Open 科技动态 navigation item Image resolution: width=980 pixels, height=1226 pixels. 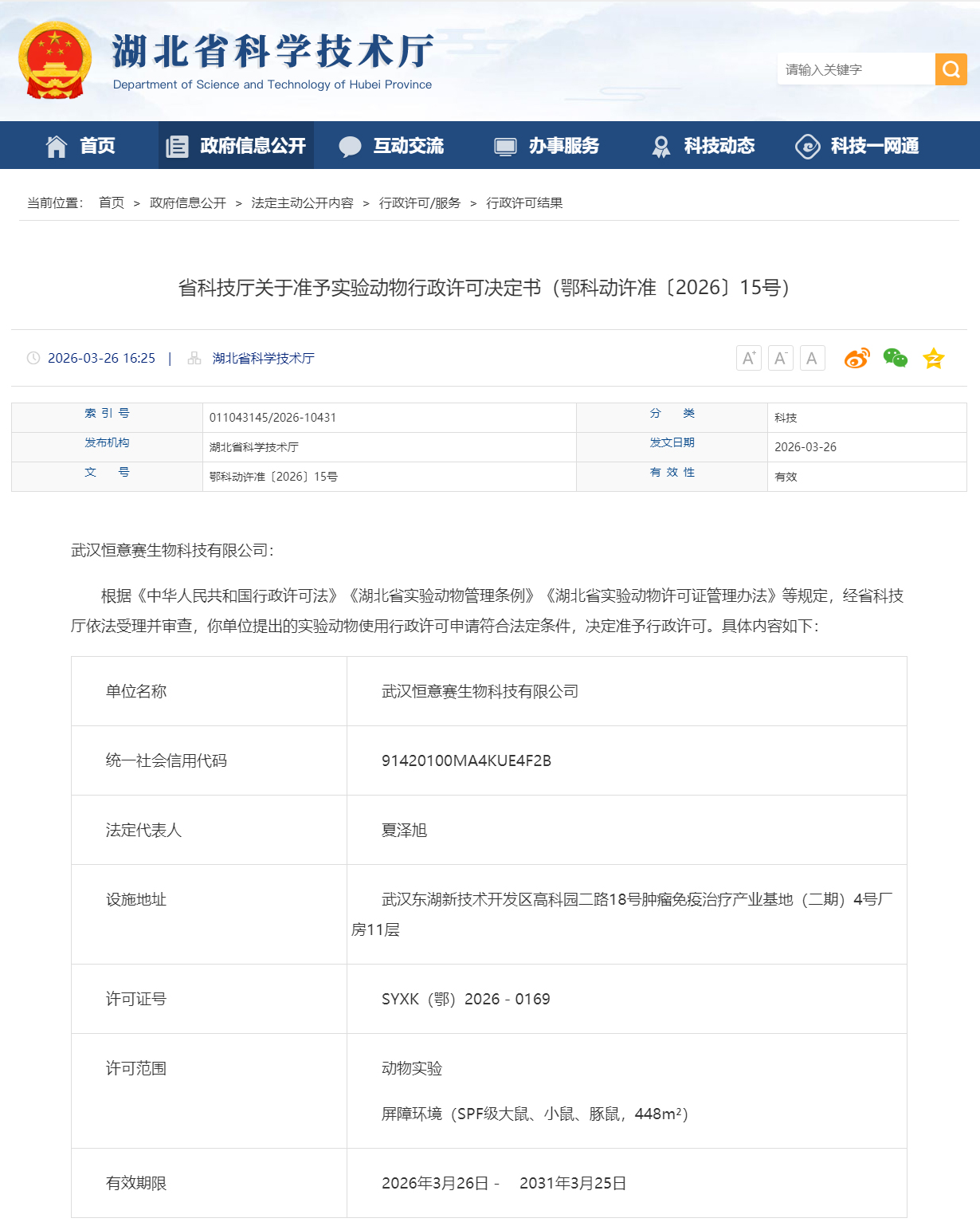703,146
